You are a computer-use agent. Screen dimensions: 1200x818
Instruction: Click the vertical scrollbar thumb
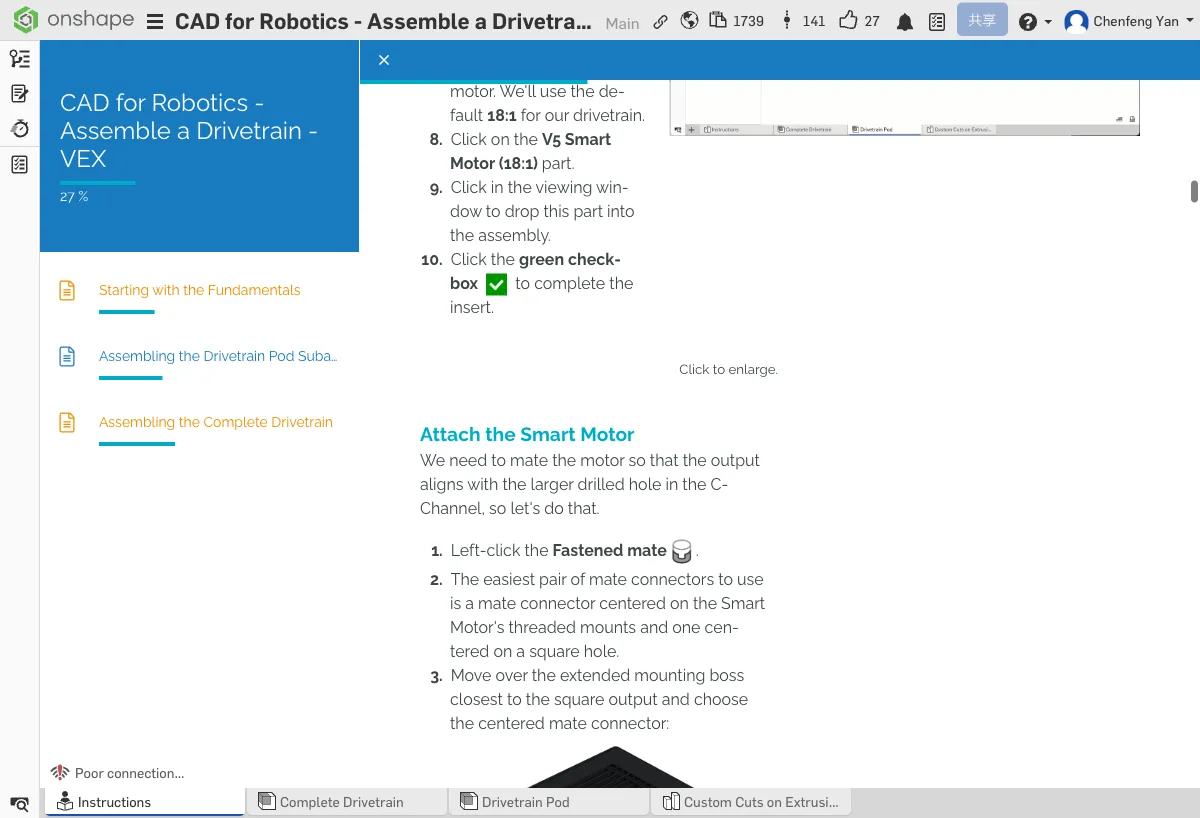click(x=1194, y=191)
